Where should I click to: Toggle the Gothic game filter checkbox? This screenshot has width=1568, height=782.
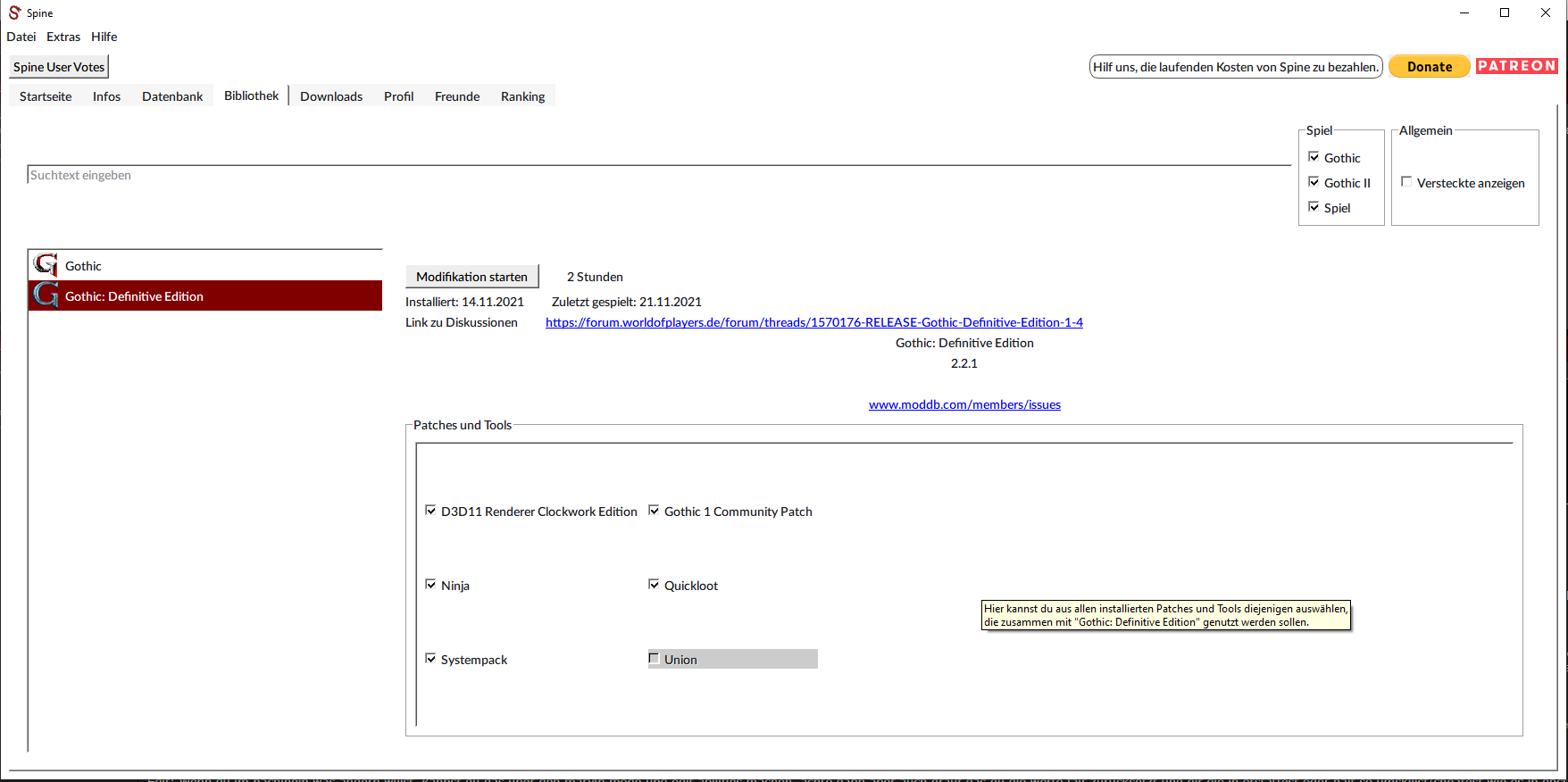[x=1314, y=157]
